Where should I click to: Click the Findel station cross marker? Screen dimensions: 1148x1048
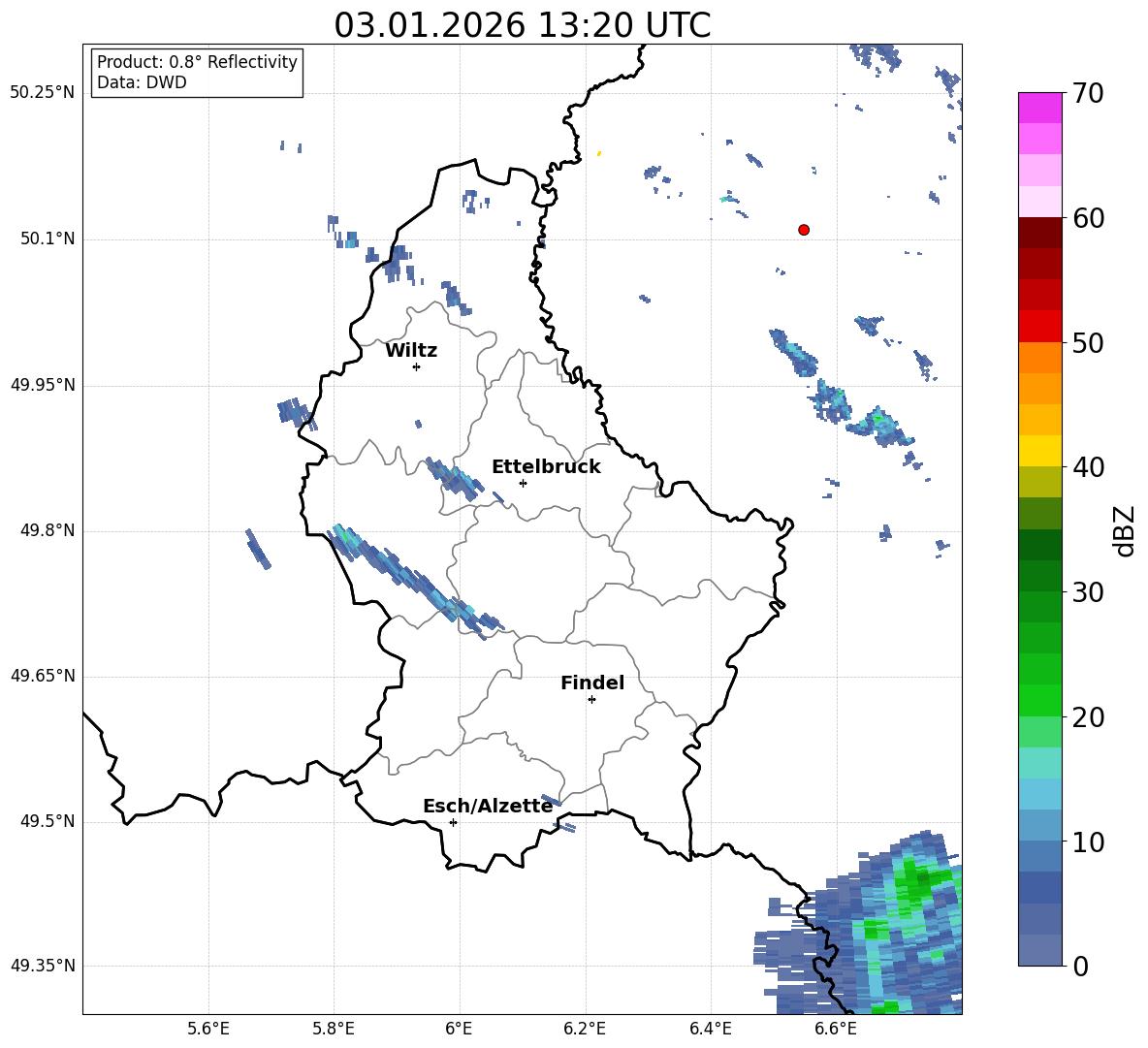coord(591,700)
